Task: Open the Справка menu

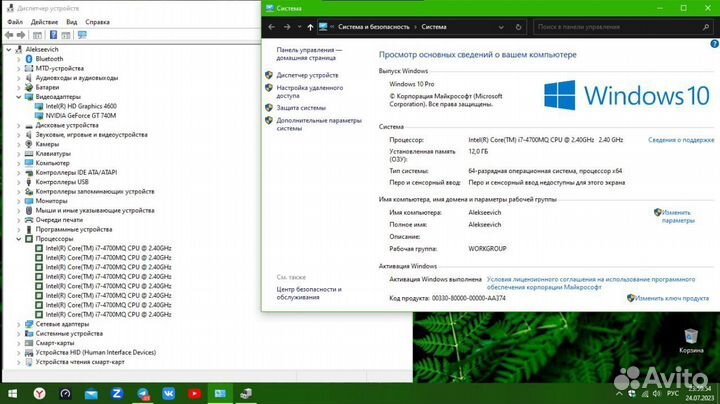Action: pyautogui.click(x=97, y=22)
